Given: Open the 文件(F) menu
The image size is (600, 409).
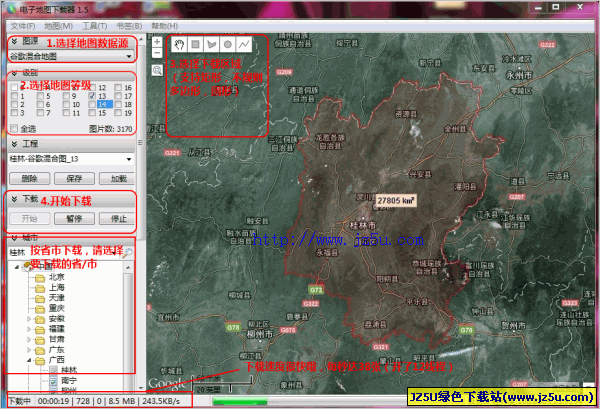Looking at the screenshot, I should [x=23, y=26].
